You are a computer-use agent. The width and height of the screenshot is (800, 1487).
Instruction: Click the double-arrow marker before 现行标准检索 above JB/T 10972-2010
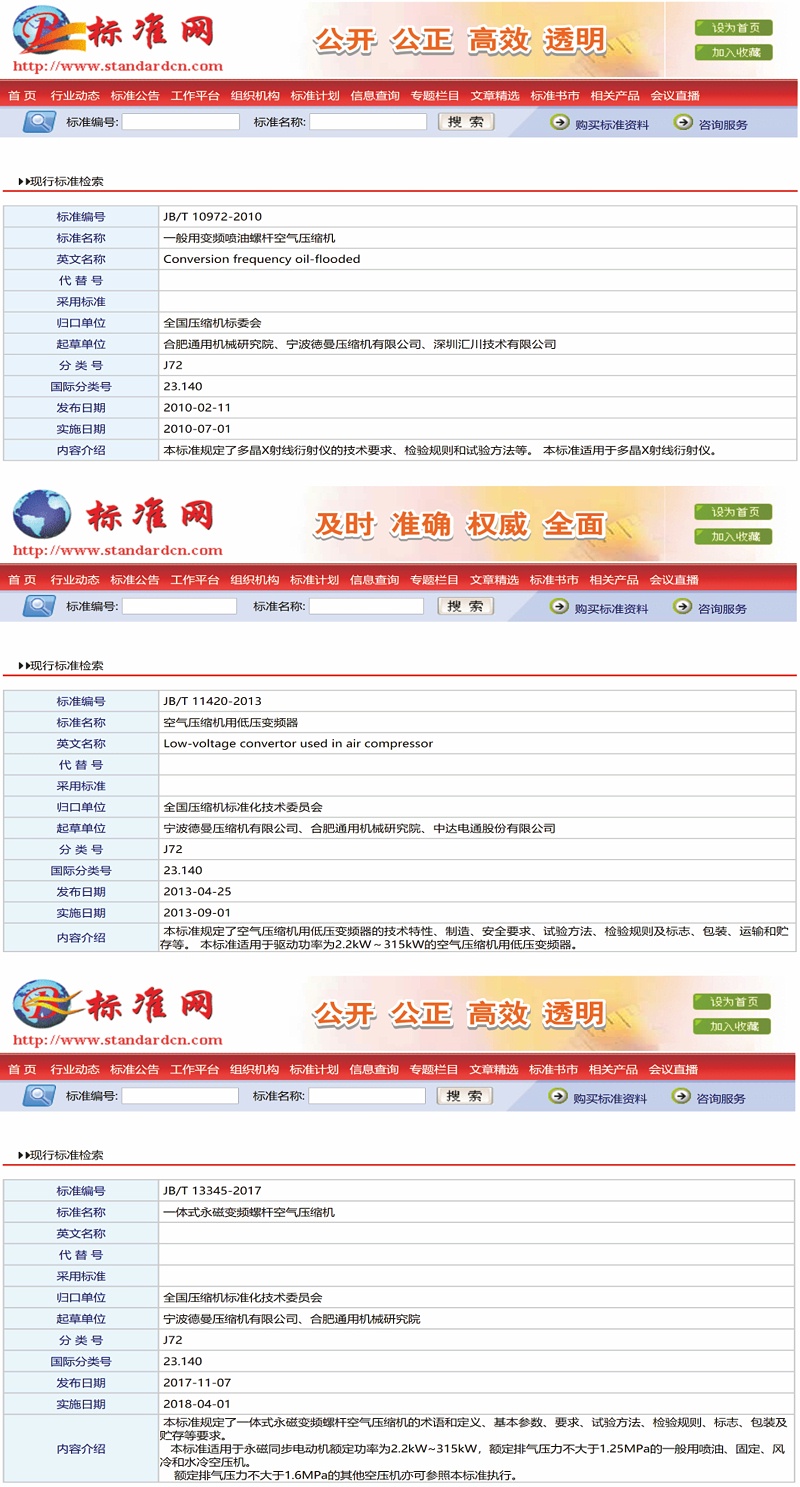click(x=24, y=182)
